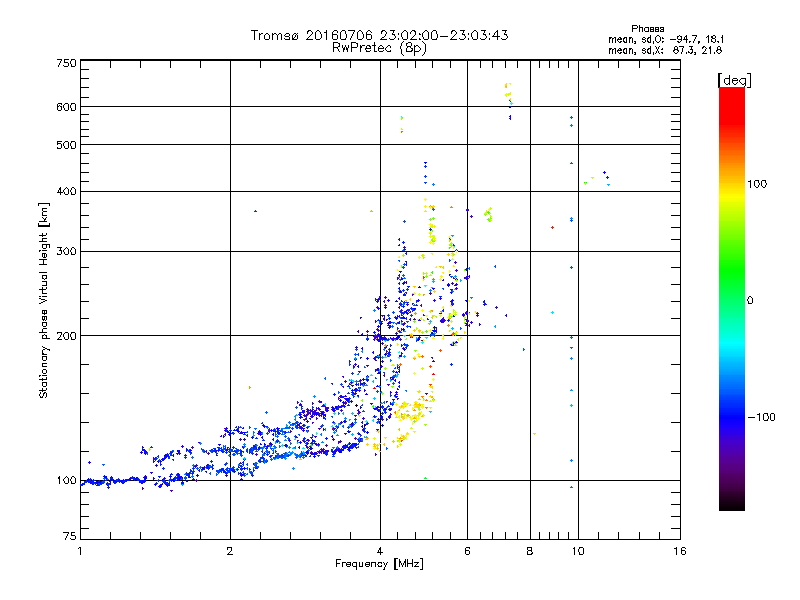The width and height of the screenshot is (800, 600).
Task: Click the y-axis tick "100" on the height axis
Action: click(x=67, y=481)
